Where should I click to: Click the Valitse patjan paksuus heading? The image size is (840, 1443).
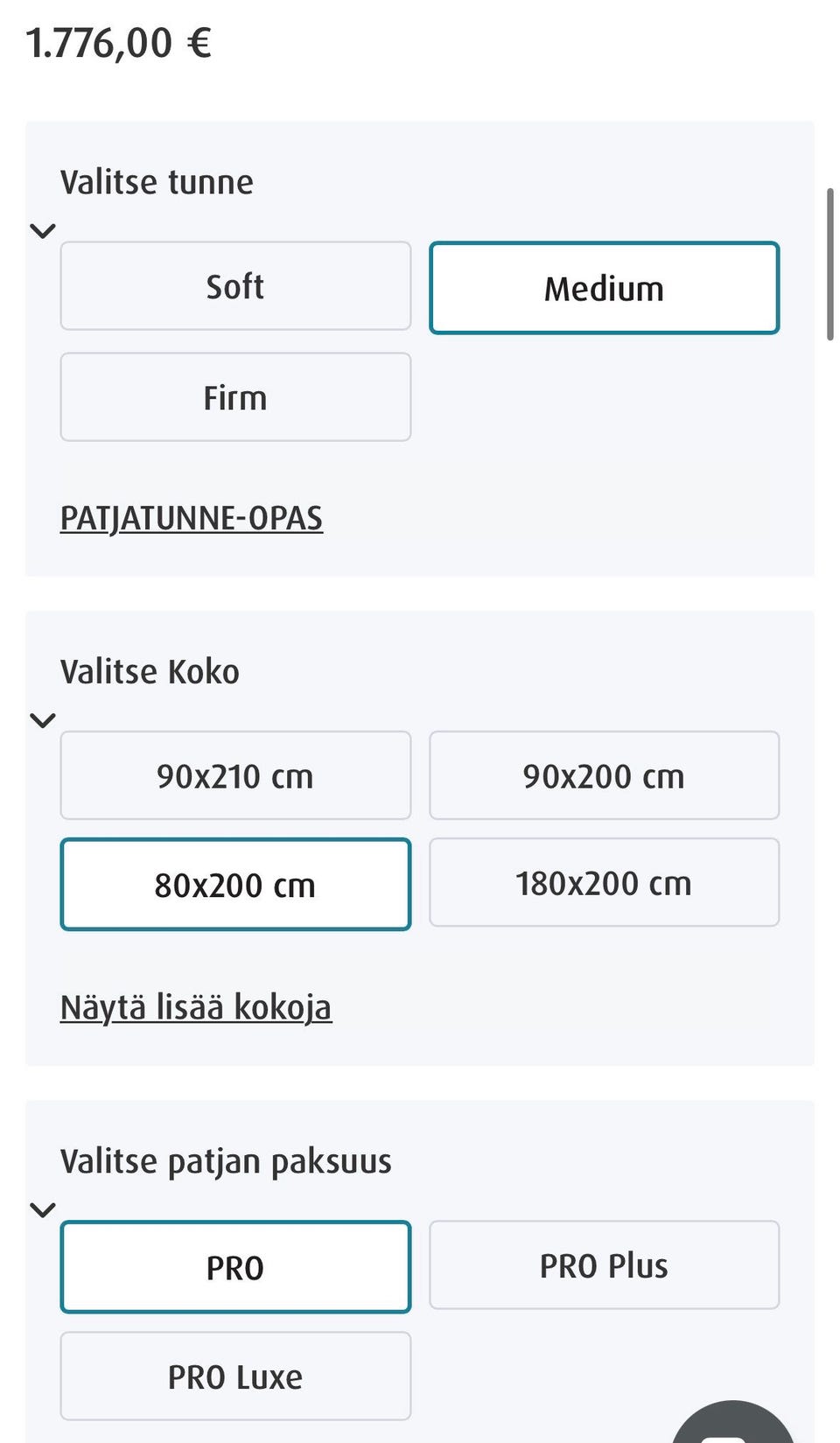(226, 1161)
